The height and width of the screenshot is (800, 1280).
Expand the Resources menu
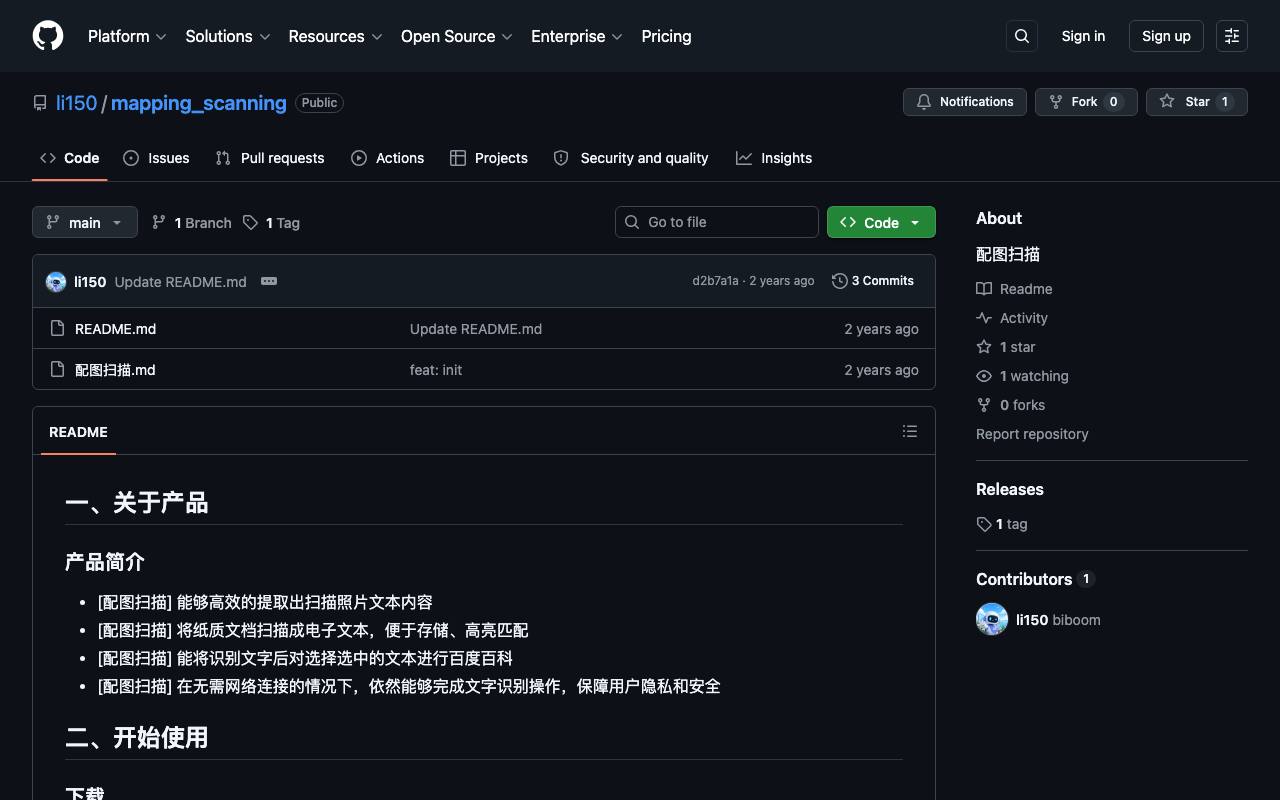pyautogui.click(x=335, y=36)
